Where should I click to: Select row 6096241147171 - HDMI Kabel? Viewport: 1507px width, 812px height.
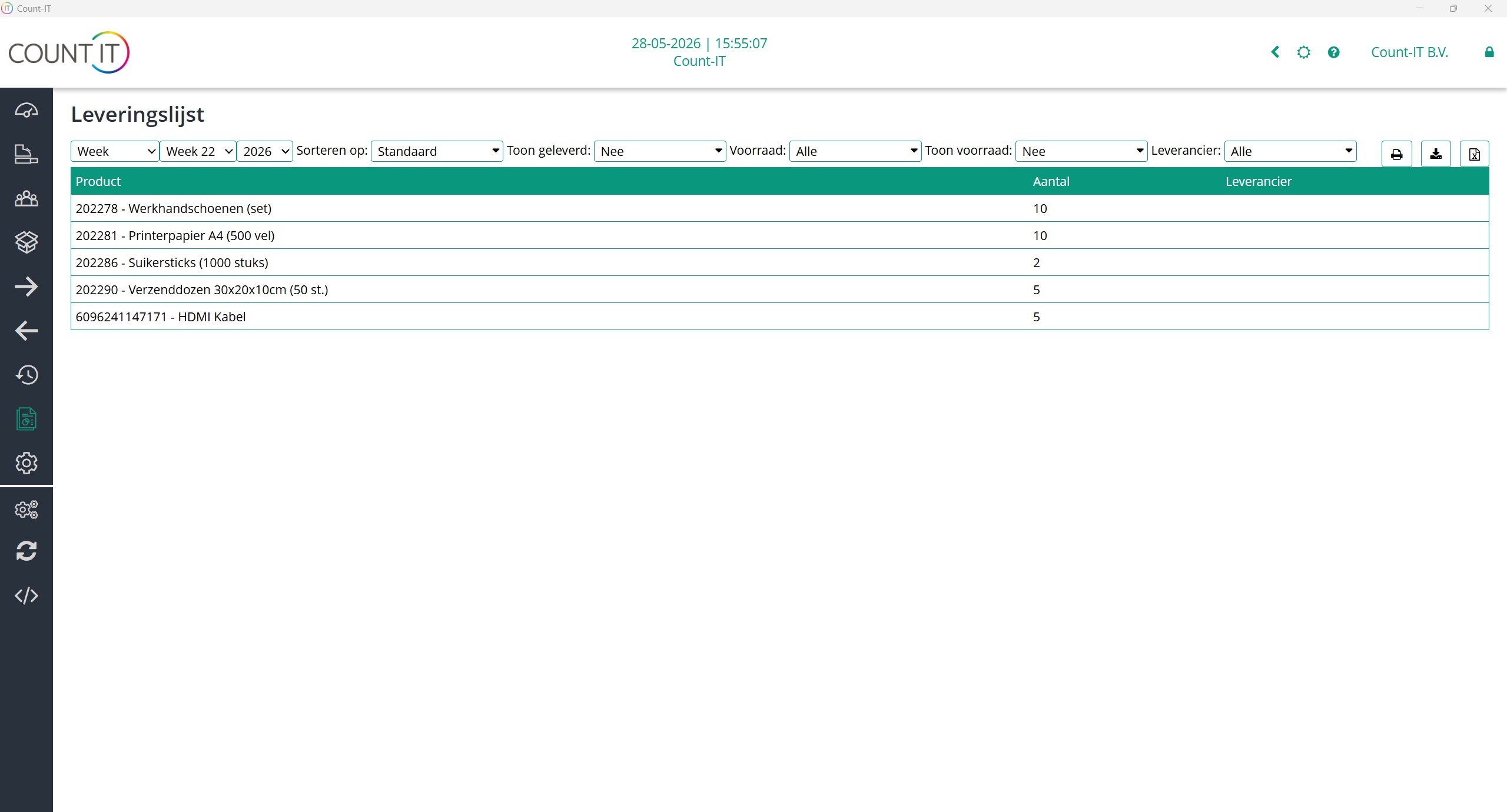pyautogui.click(x=779, y=317)
